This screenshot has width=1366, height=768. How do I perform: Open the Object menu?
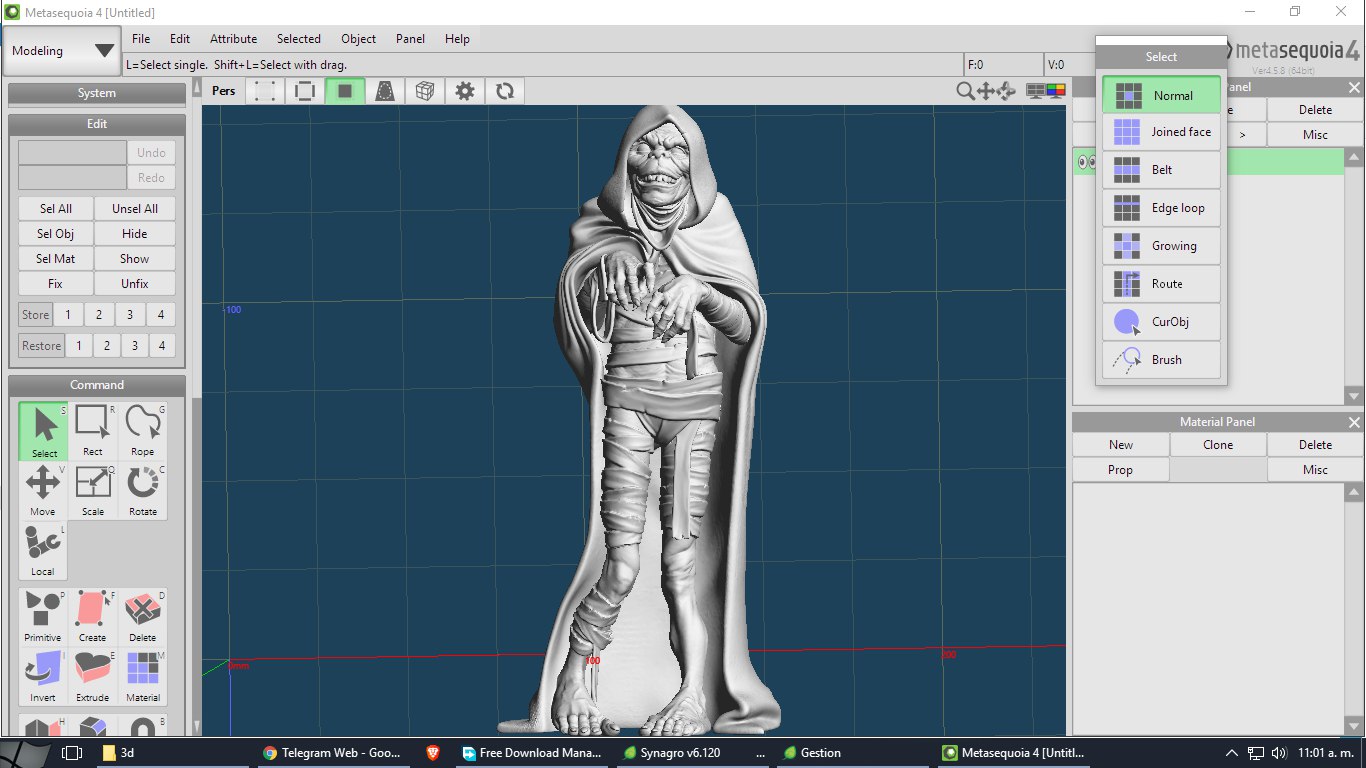(x=358, y=39)
